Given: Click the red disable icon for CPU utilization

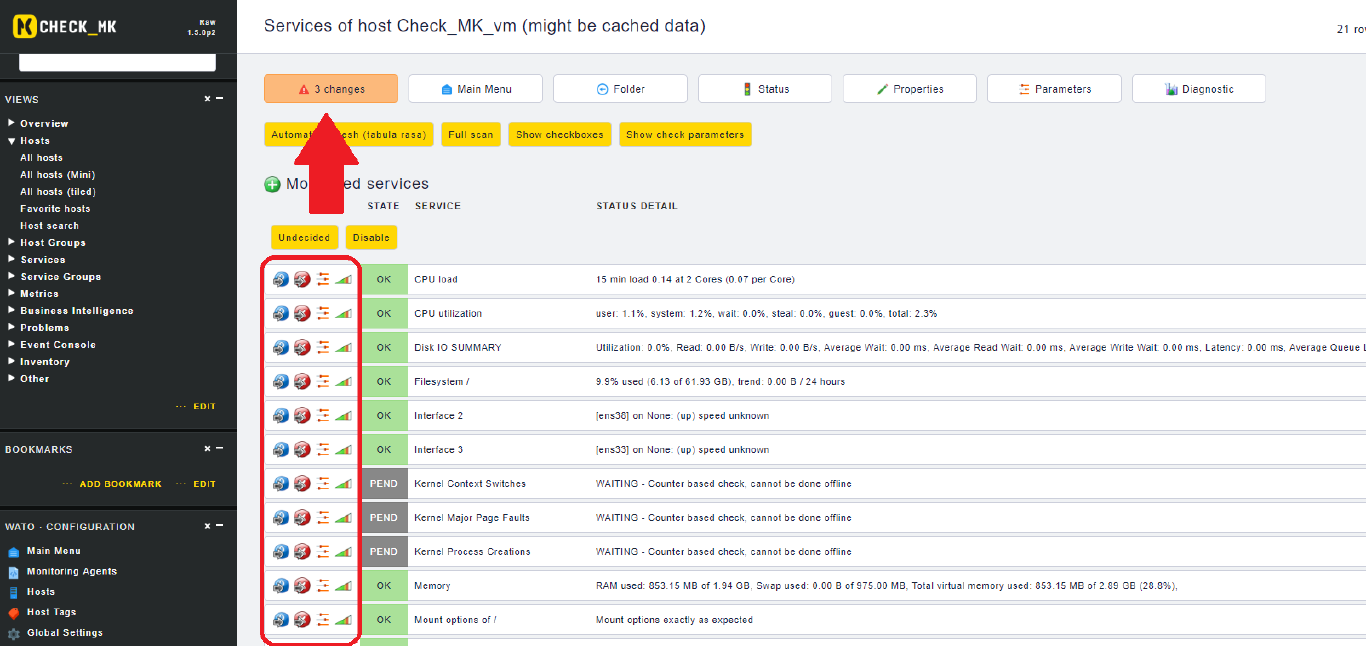Looking at the screenshot, I should click(302, 314).
